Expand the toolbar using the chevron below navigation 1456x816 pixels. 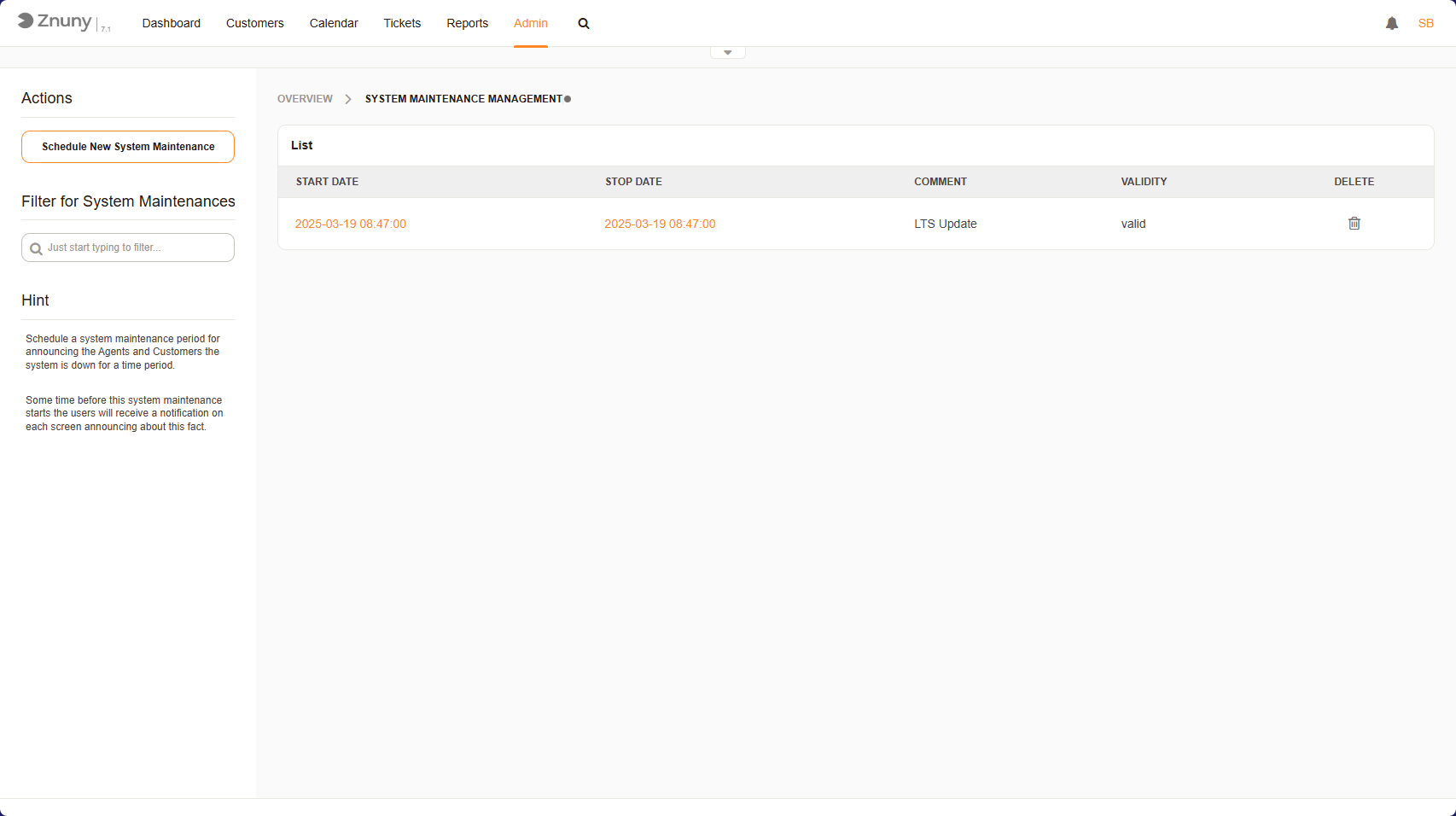[x=727, y=51]
